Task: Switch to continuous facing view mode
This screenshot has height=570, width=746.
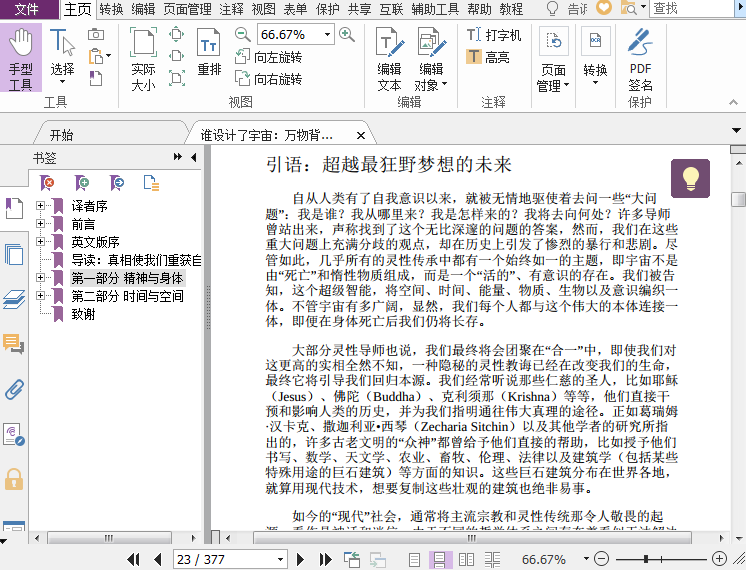Action: pyautogui.click(x=492, y=560)
